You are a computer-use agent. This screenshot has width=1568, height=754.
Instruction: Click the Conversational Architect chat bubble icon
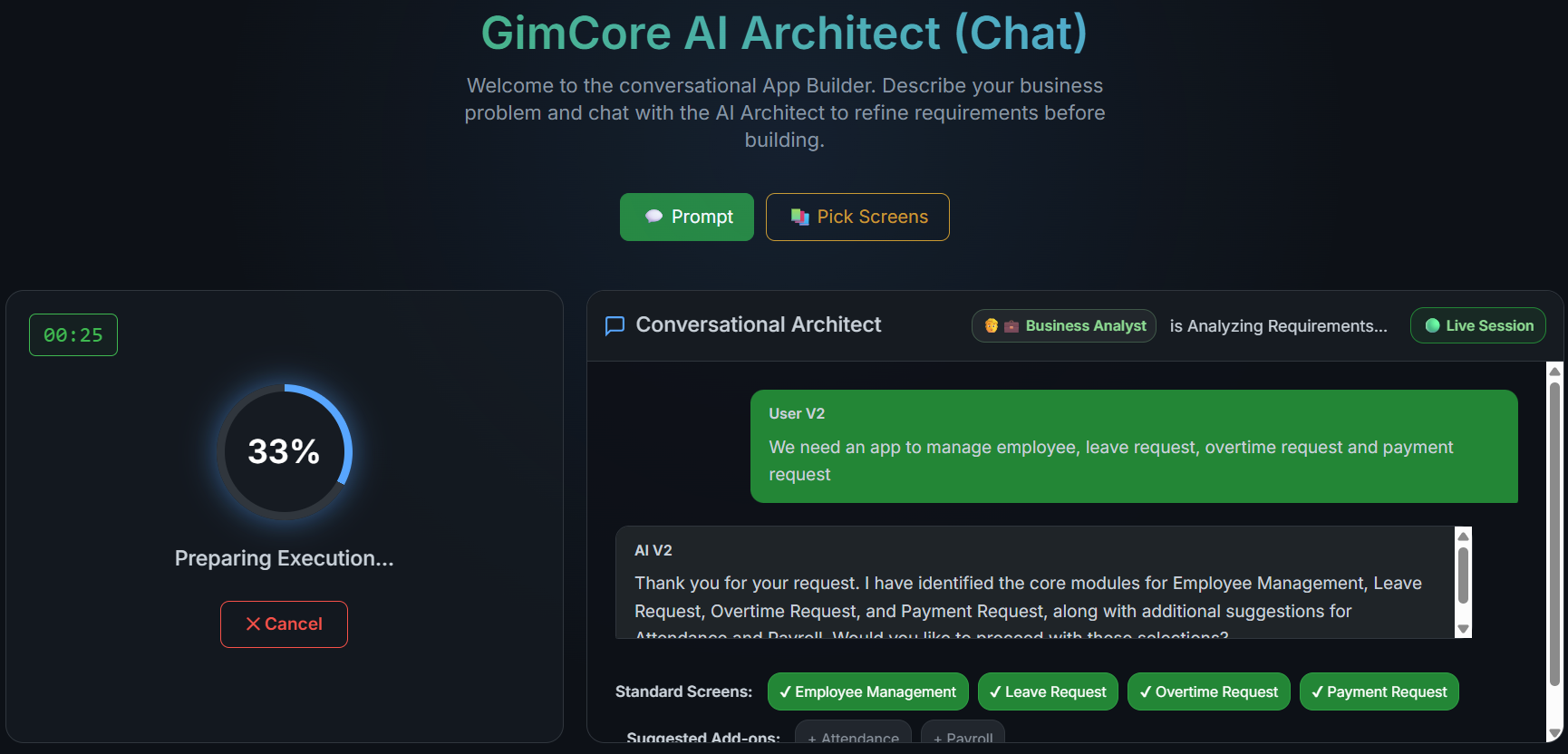click(x=615, y=325)
